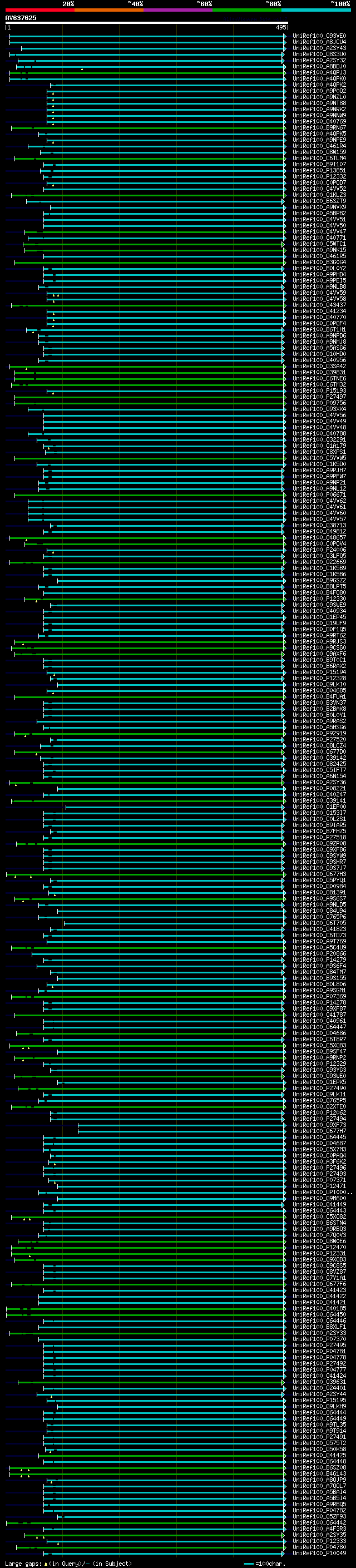Open hit UniRef100_Q93VE0

click(x=319, y=36)
